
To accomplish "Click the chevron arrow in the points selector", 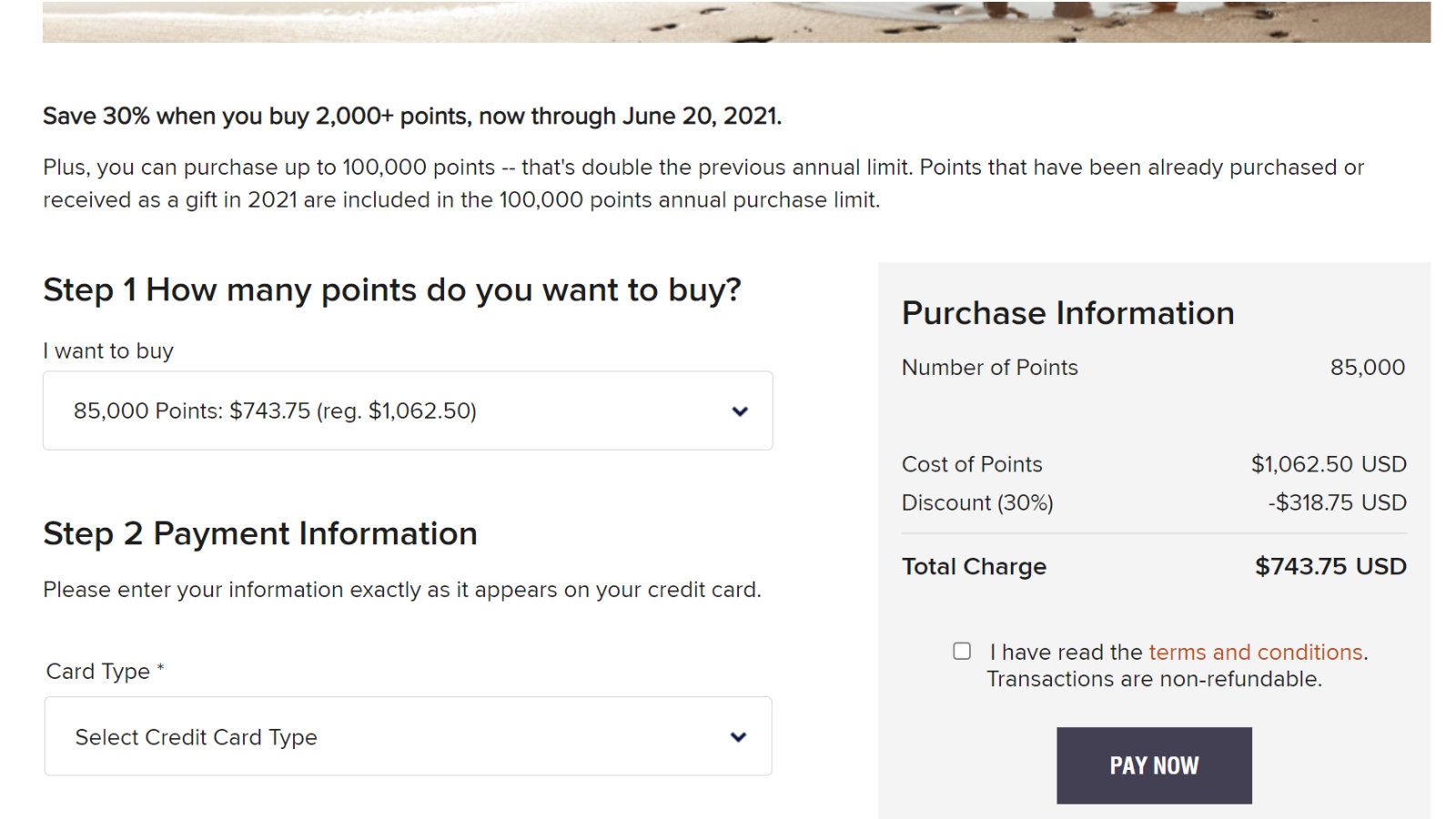I will pyautogui.click(x=740, y=411).
